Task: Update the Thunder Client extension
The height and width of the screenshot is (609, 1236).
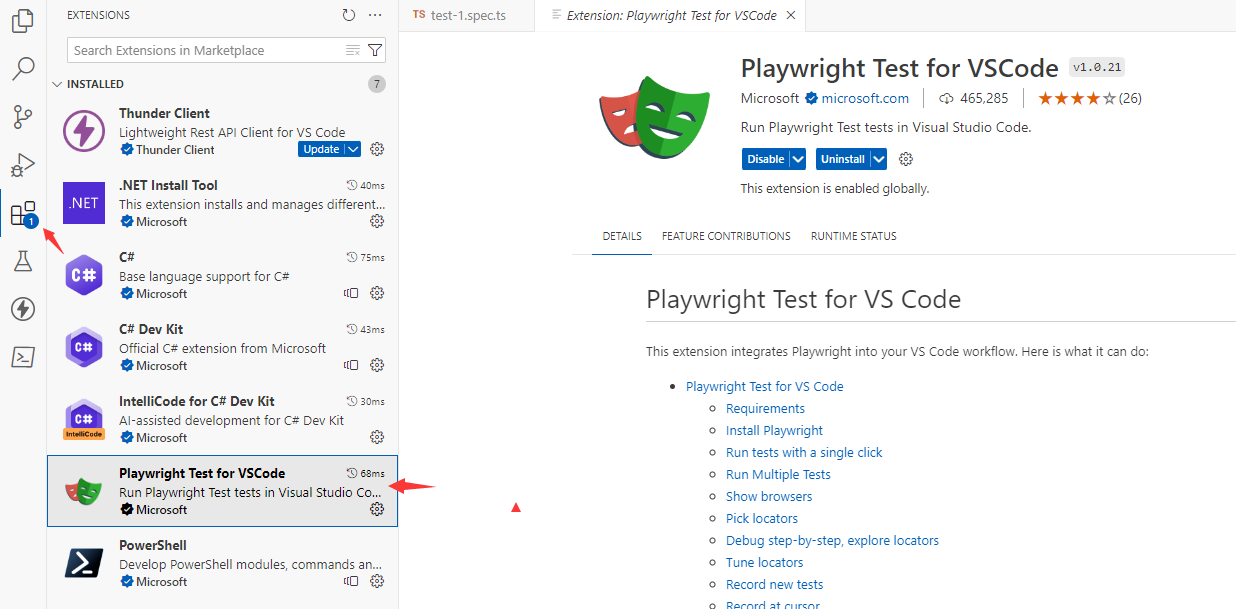Action: tap(321, 149)
